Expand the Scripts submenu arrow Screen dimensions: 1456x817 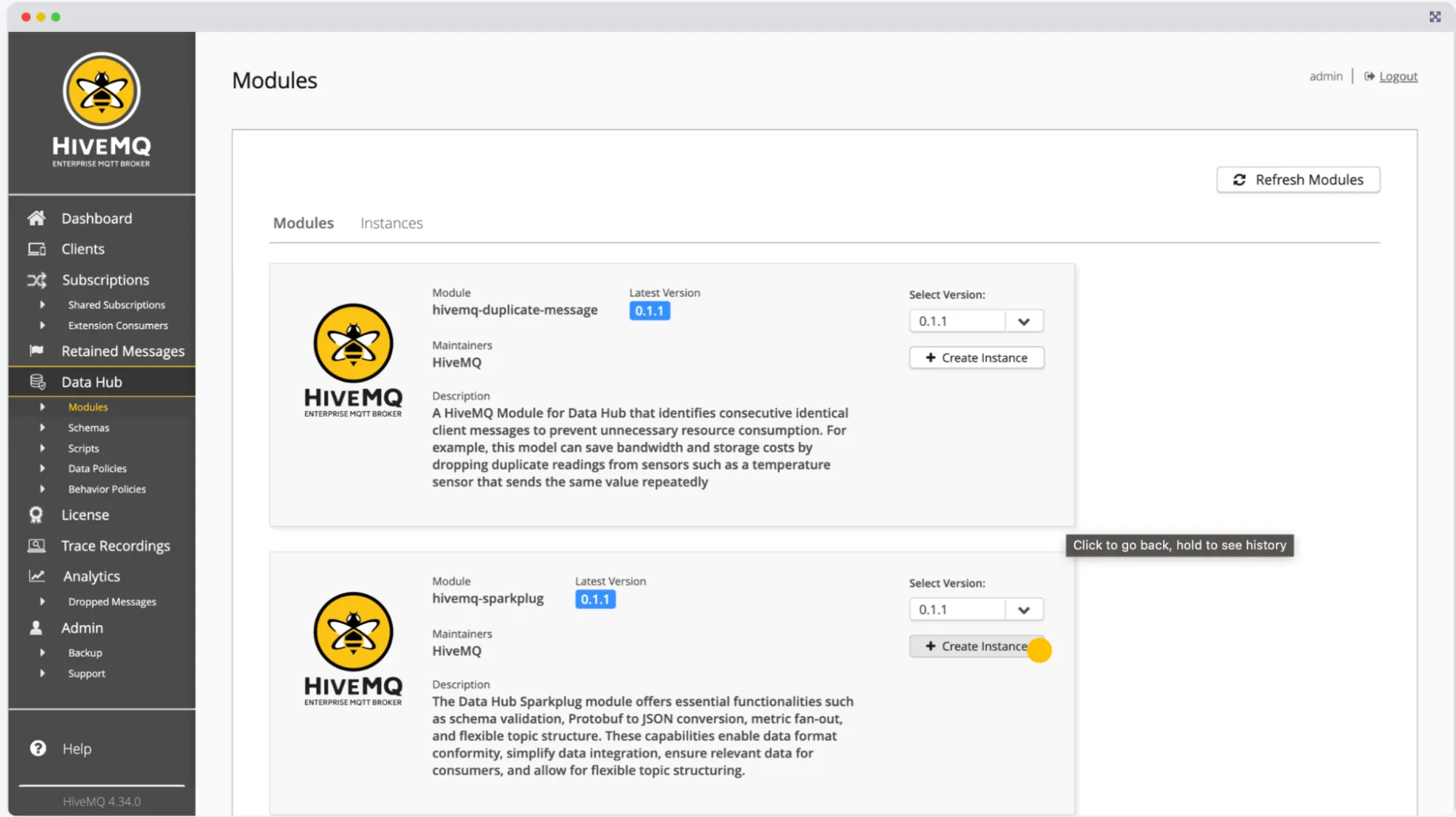(x=42, y=448)
